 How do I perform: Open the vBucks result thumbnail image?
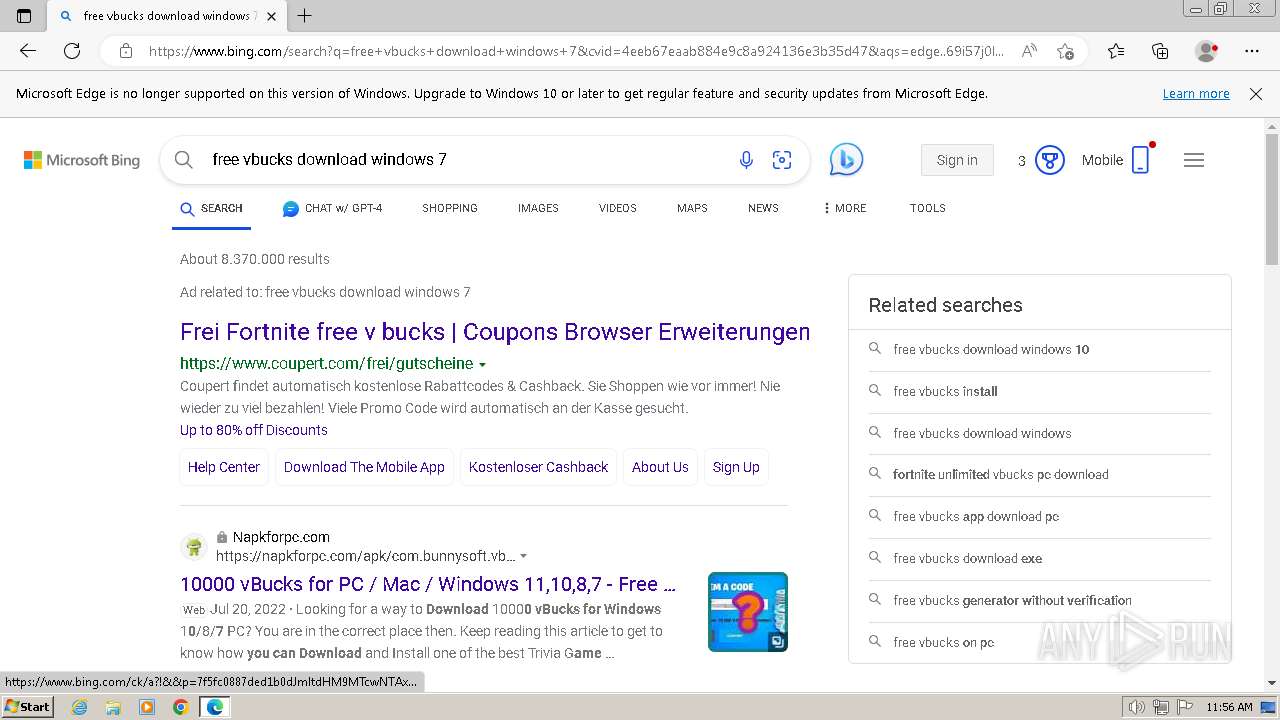point(748,612)
